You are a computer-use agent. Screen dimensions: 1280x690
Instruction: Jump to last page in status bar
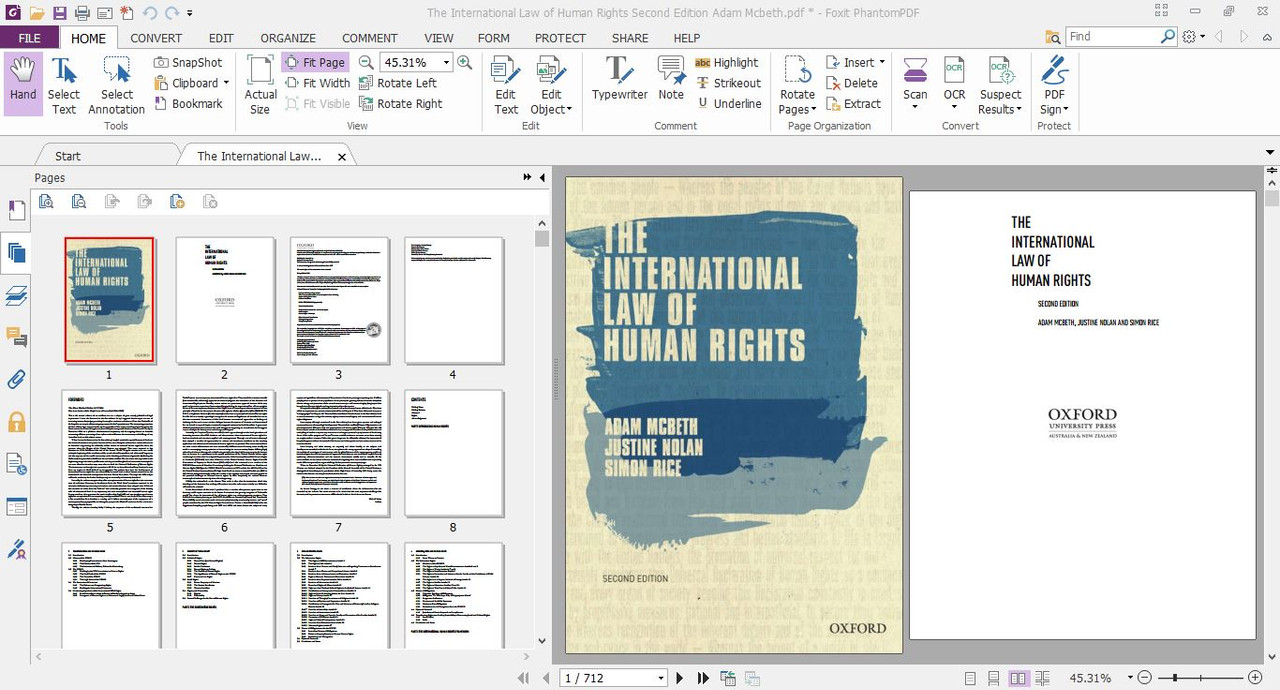point(703,677)
